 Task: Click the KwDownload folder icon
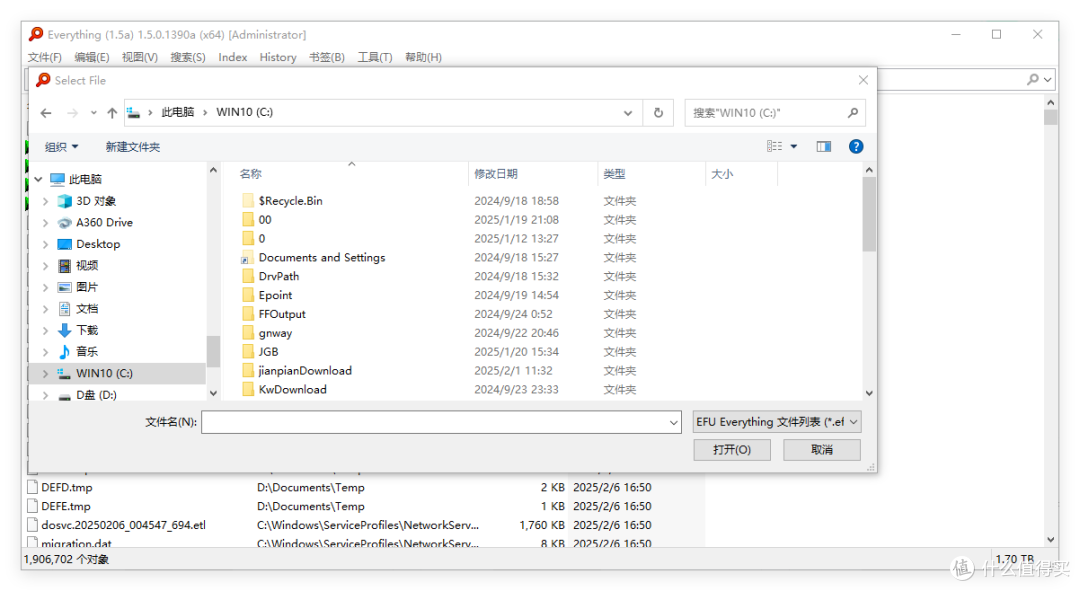pyautogui.click(x=248, y=389)
